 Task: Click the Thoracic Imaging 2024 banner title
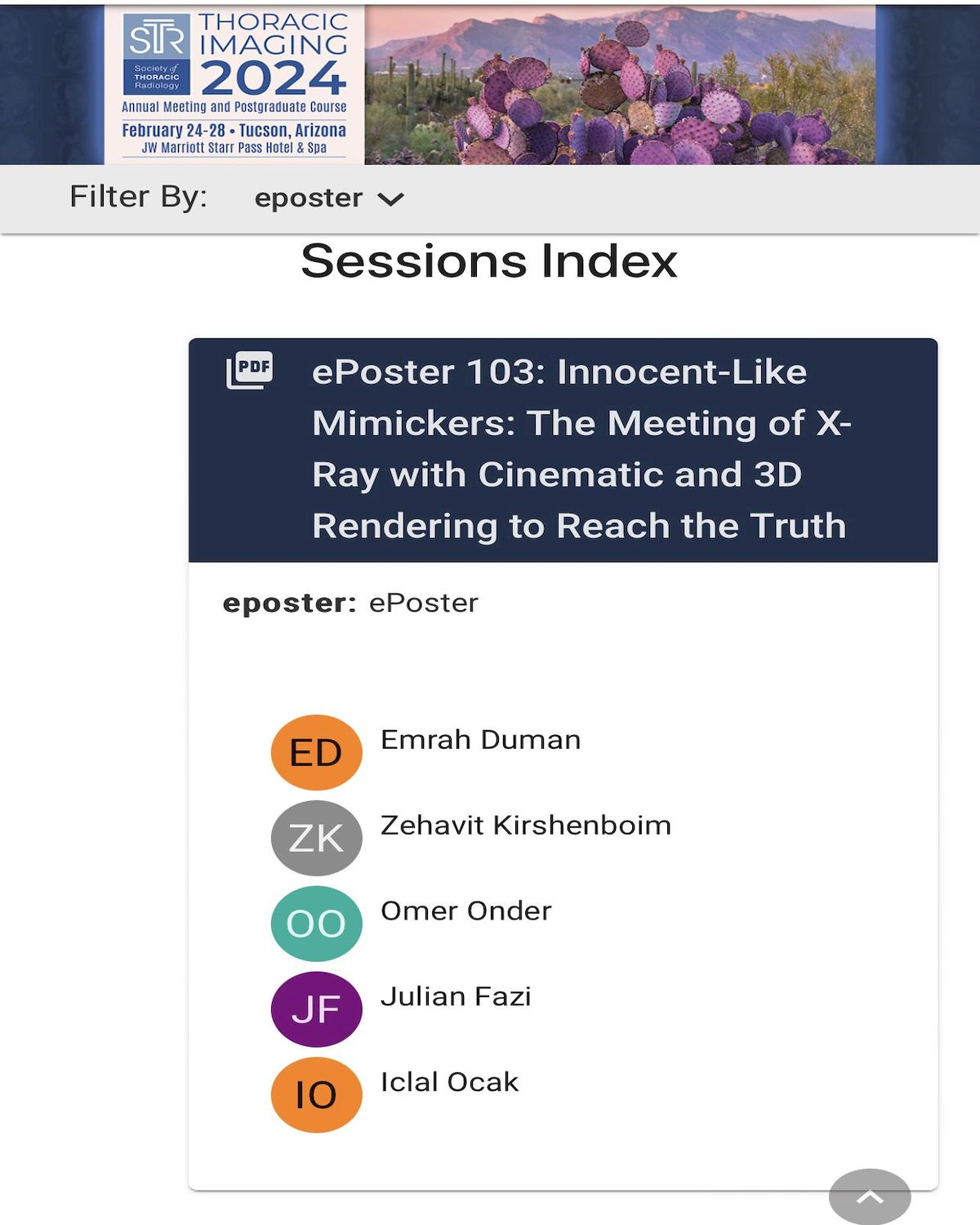(274, 54)
